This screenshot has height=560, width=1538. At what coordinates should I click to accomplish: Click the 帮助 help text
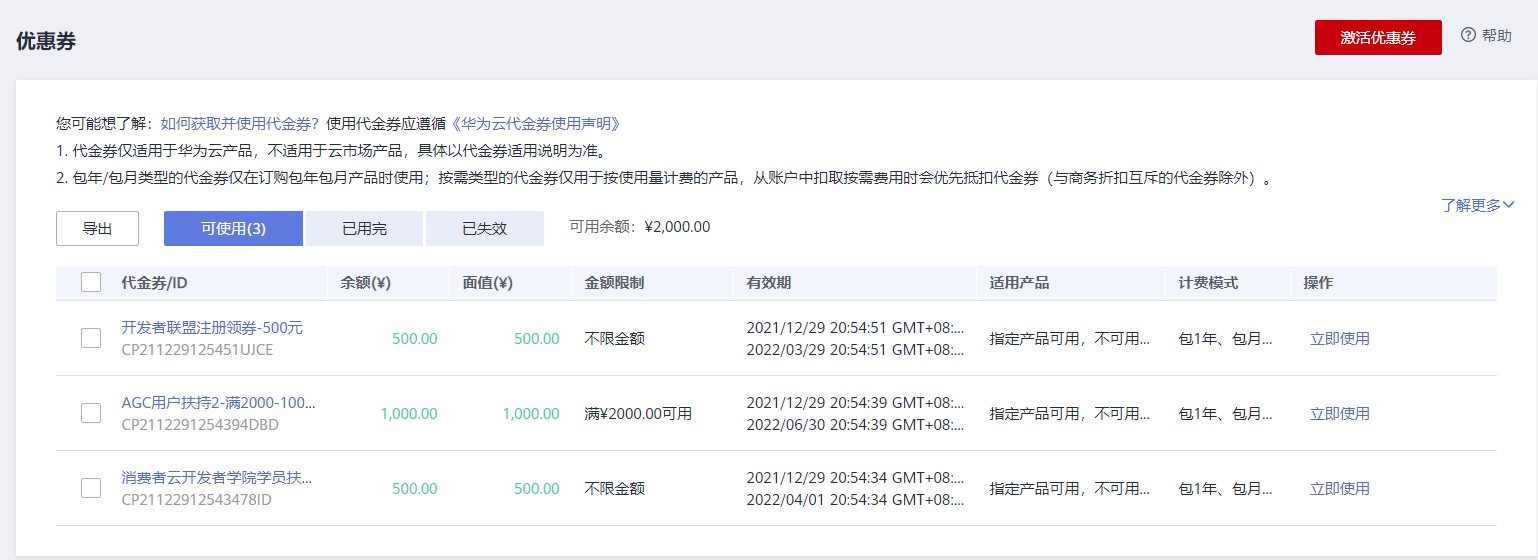[x=1497, y=35]
